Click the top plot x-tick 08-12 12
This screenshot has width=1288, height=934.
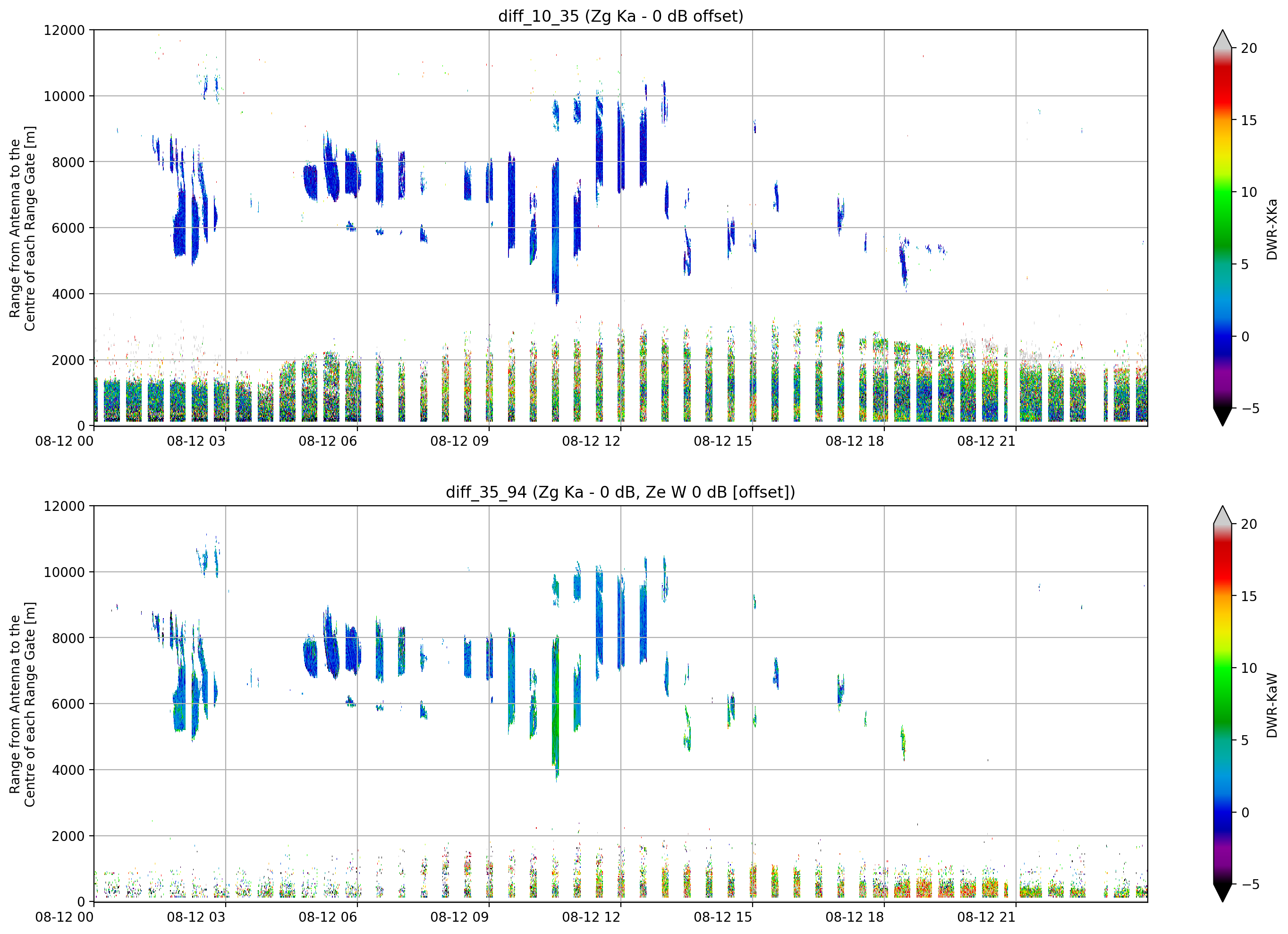[x=591, y=442]
